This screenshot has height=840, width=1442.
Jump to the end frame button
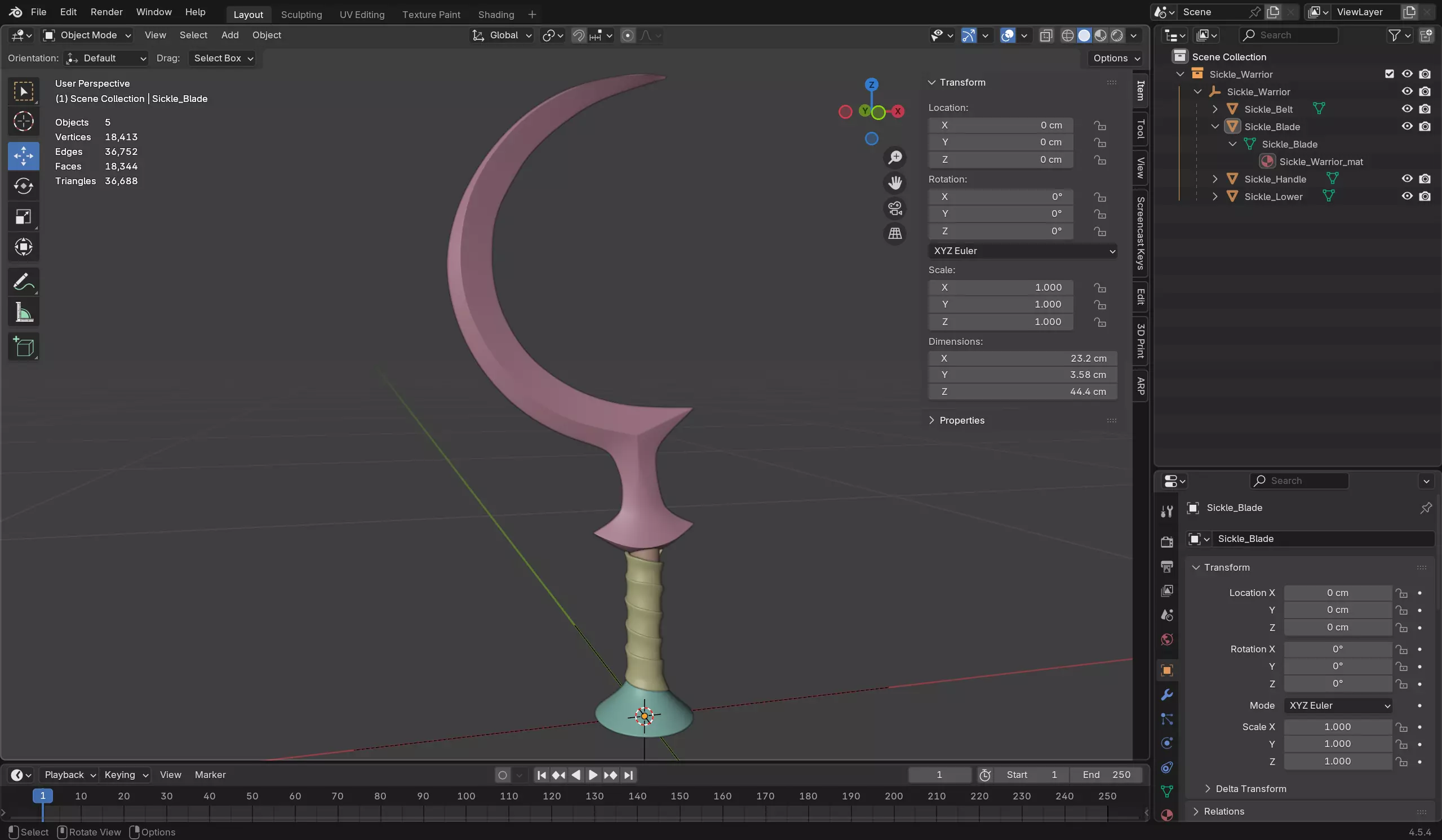coord(628,775)
